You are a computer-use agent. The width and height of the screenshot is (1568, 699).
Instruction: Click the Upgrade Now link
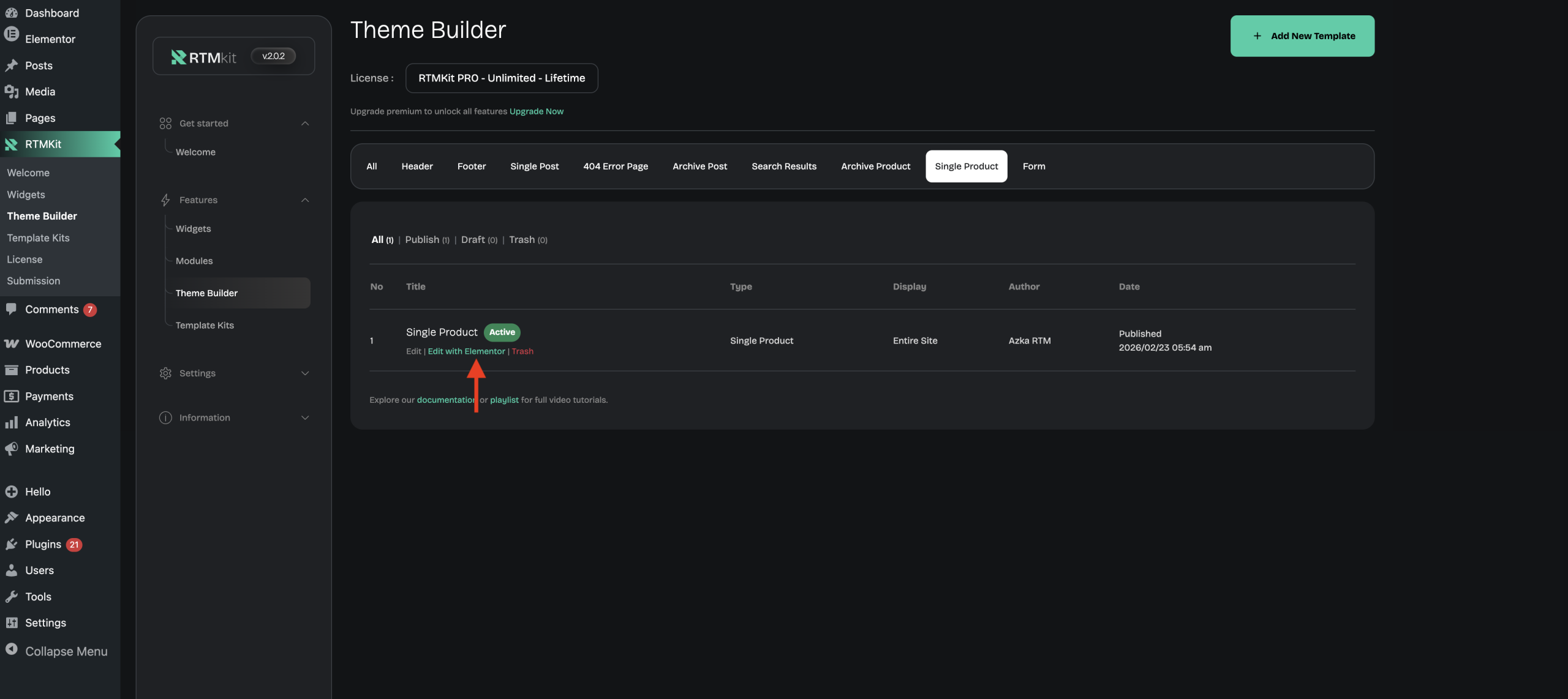pyautogui.click(x=536, y=111)
